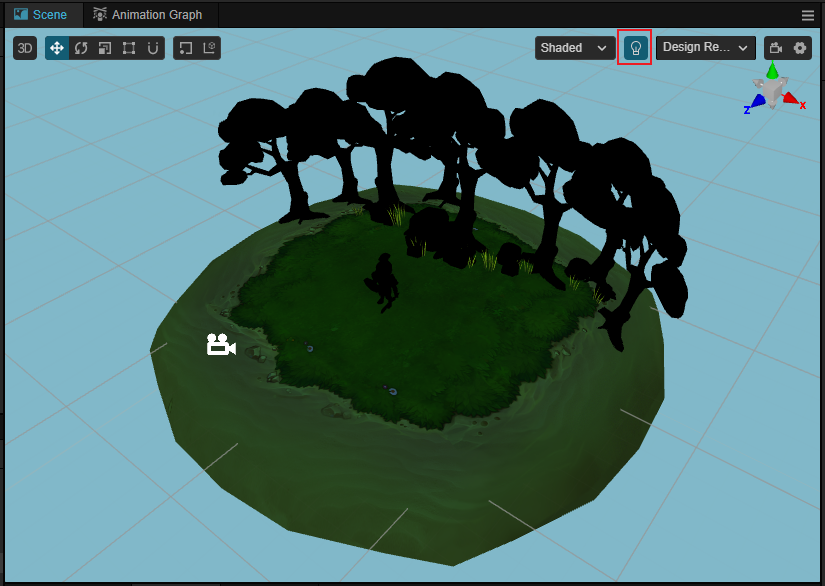Select the Scale transform tool
Image resolution: width=825 pixels, height=586 pixels.
105,48
